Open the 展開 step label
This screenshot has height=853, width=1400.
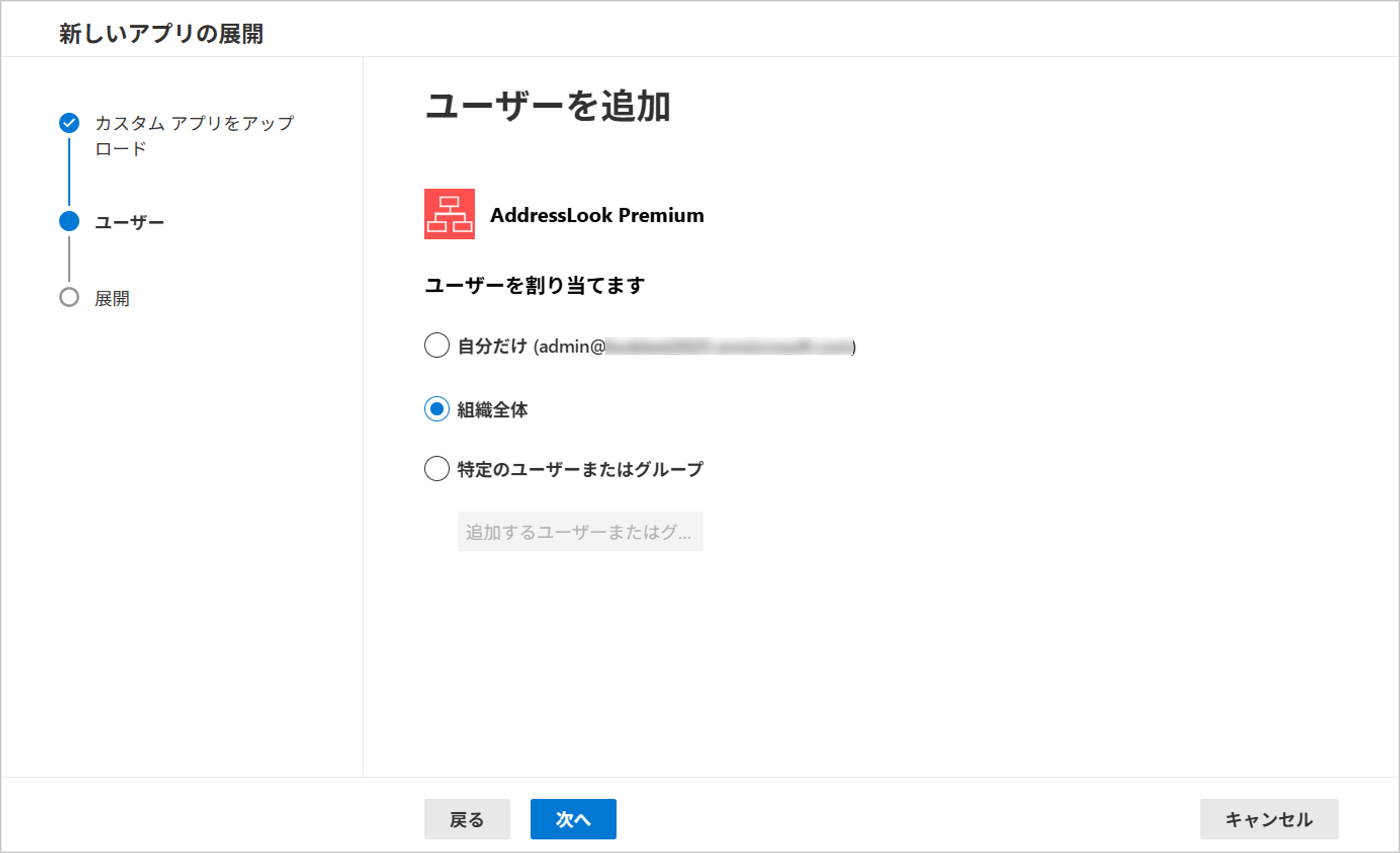[x=113, y=298]
